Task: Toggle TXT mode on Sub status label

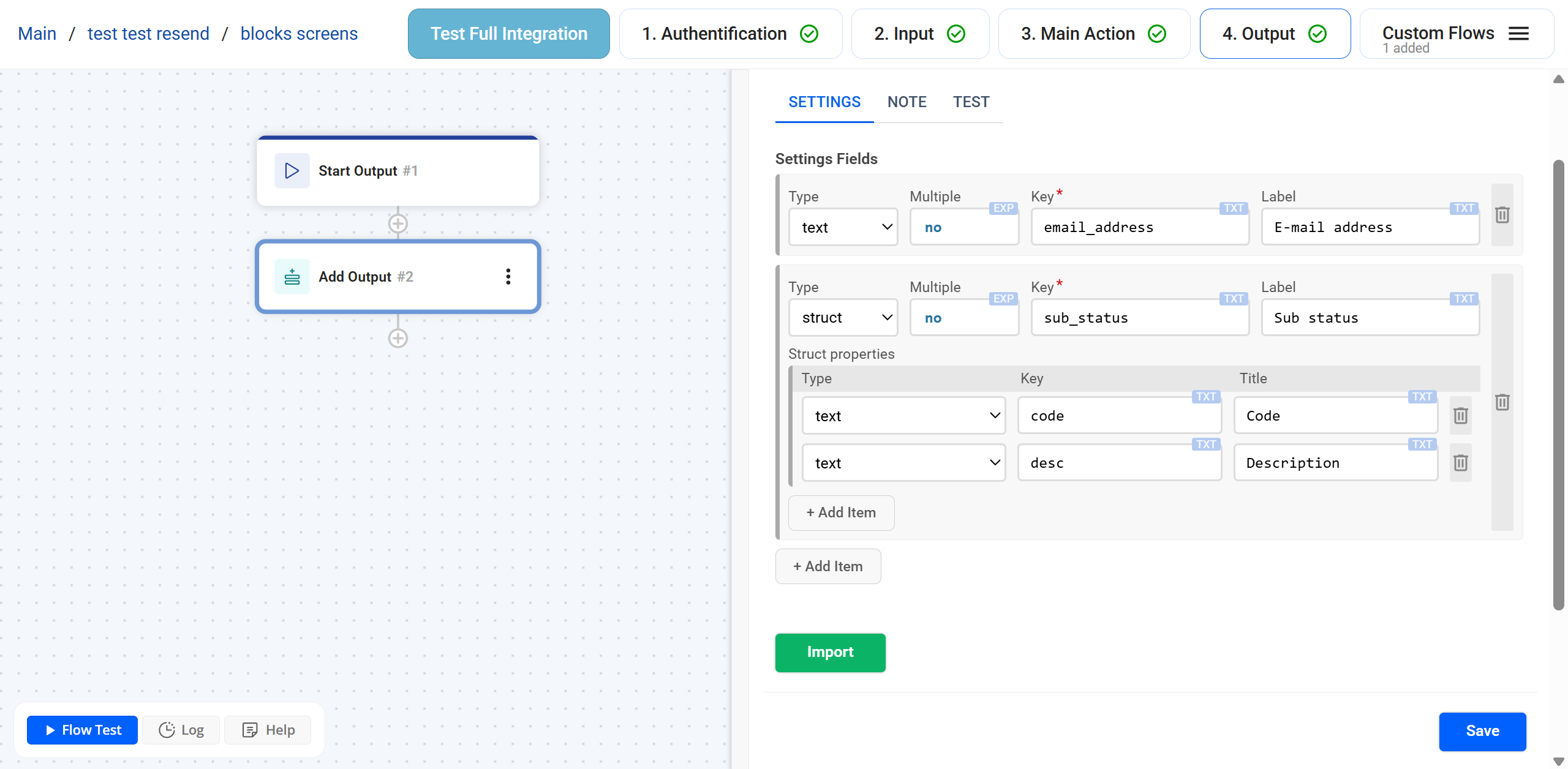Action: pyautogui.click(x=1463, y=299)
